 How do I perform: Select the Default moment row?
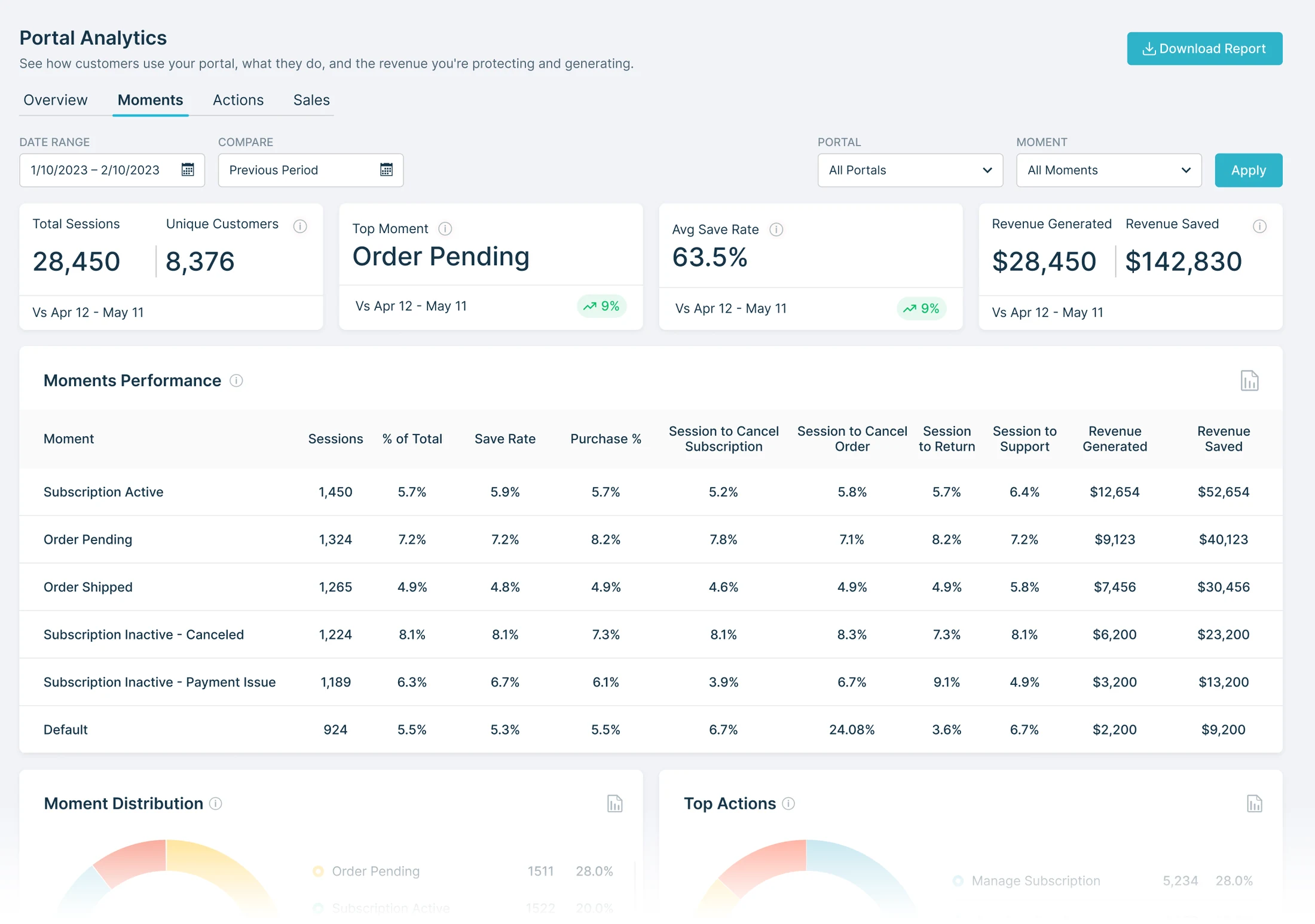click(x=650, y=729)
